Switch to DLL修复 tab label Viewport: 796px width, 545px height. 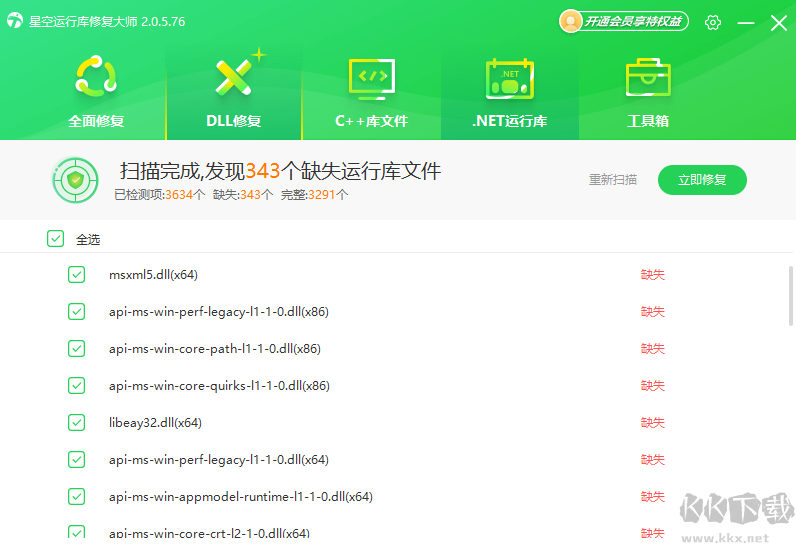tap(234, 121)
